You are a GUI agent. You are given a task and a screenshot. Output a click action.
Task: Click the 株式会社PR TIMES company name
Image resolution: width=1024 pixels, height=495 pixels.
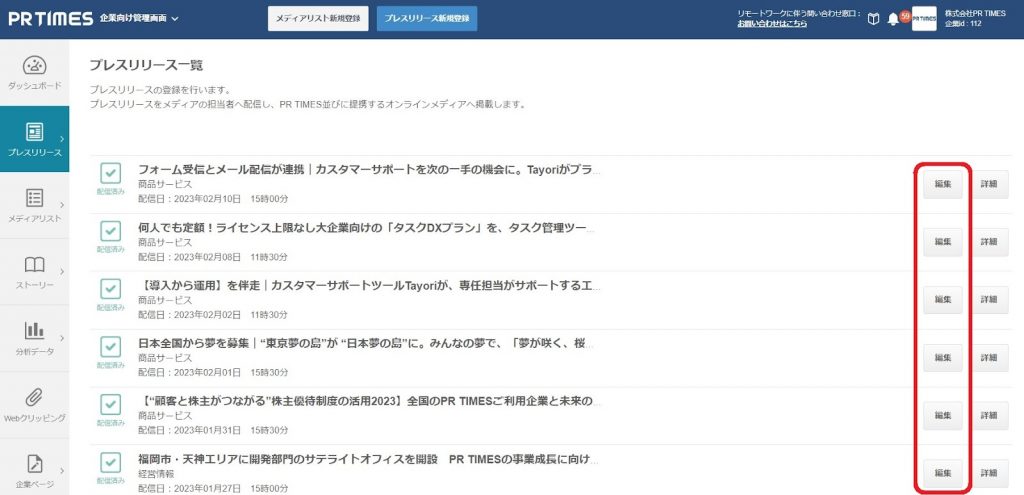click(975, 13)
